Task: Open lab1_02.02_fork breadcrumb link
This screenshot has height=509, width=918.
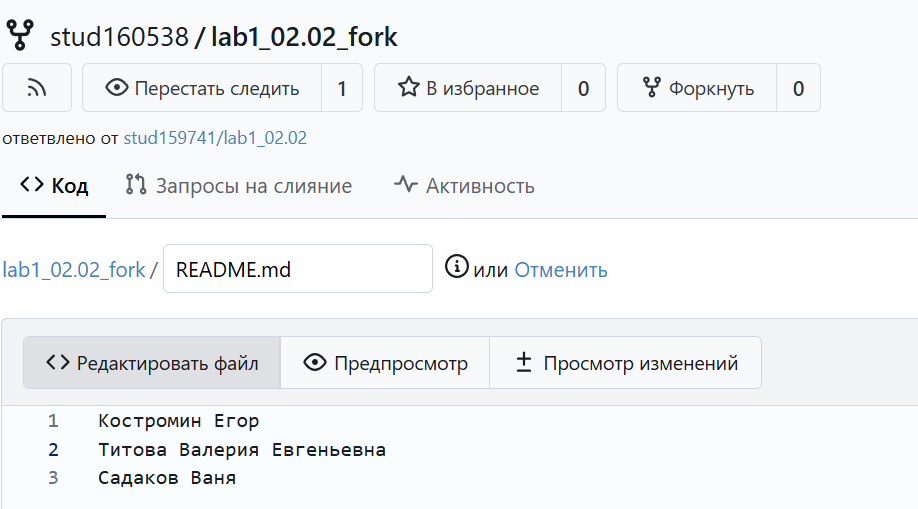Action: click(74, 270)
